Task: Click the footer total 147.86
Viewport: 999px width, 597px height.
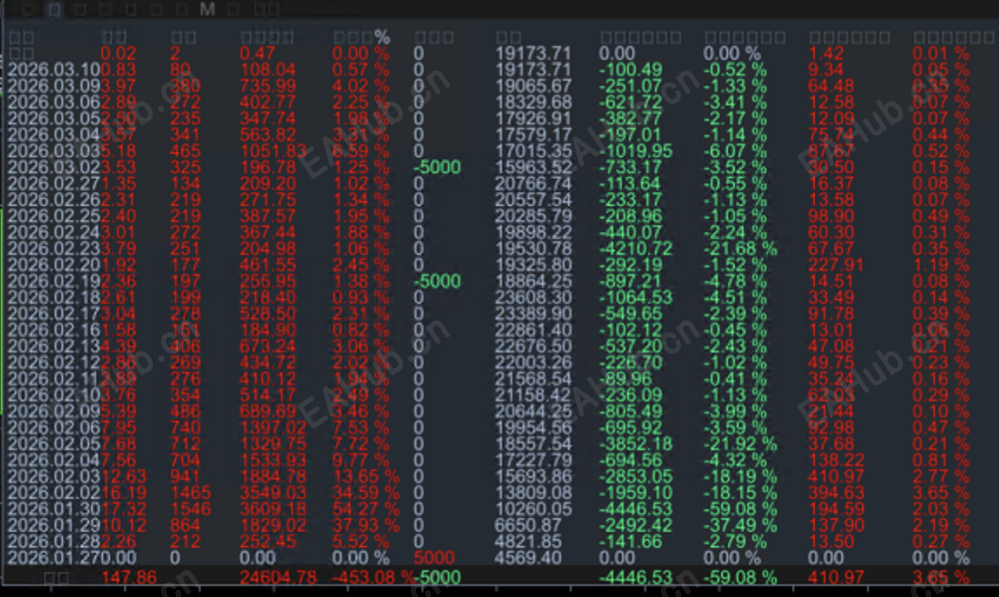Action: (x=129, y=577)
